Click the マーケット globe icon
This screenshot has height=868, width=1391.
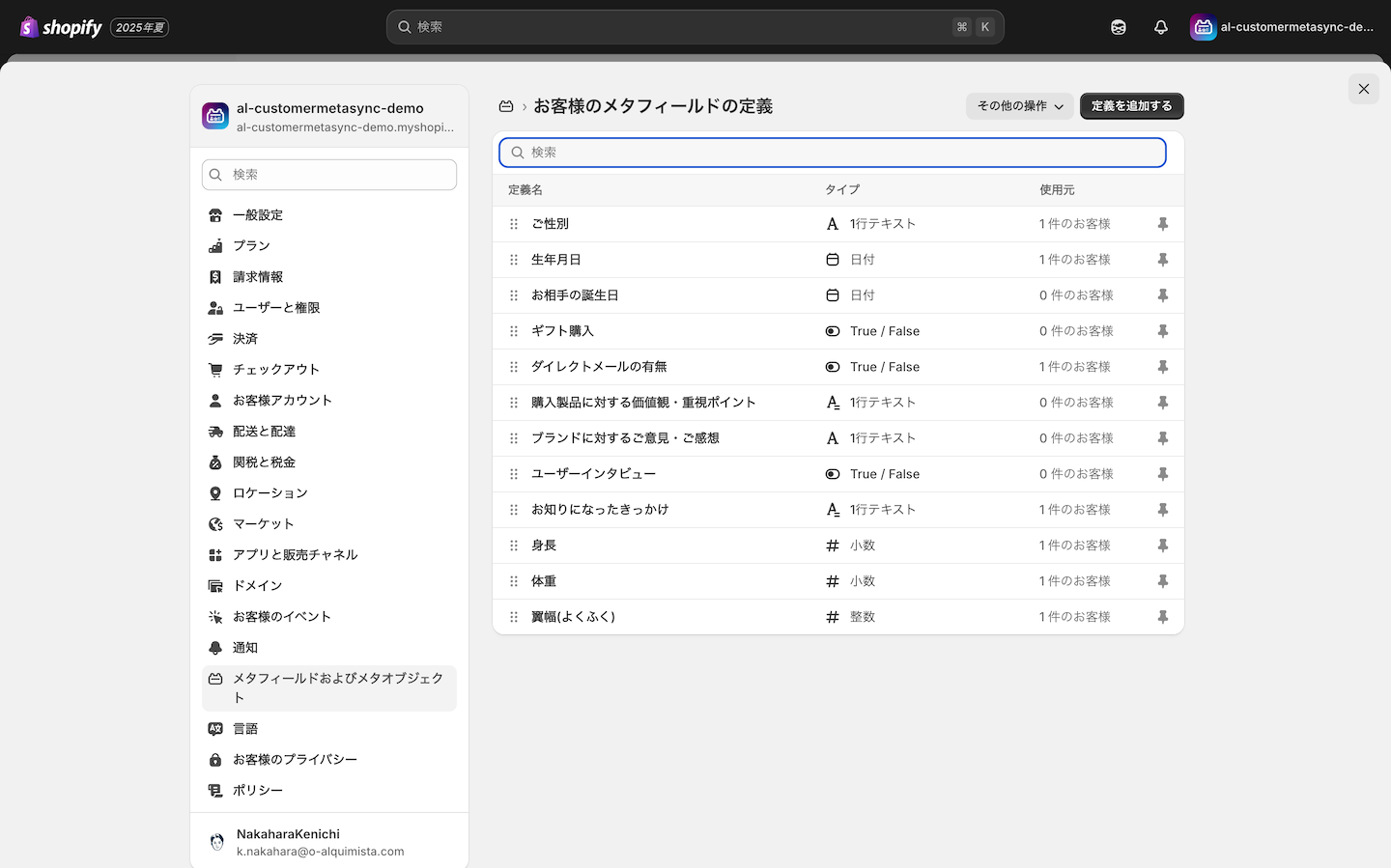point(215,524)
